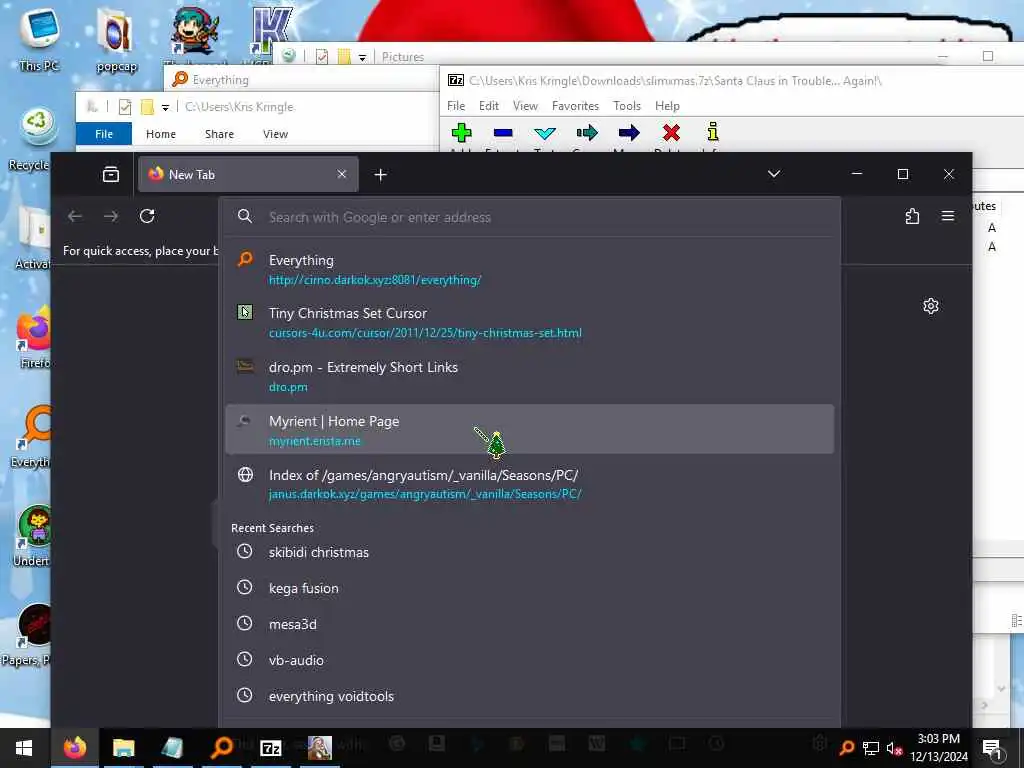Reload the Firefox page
This screenshot has height=768, width=1024.
(147, 216)
